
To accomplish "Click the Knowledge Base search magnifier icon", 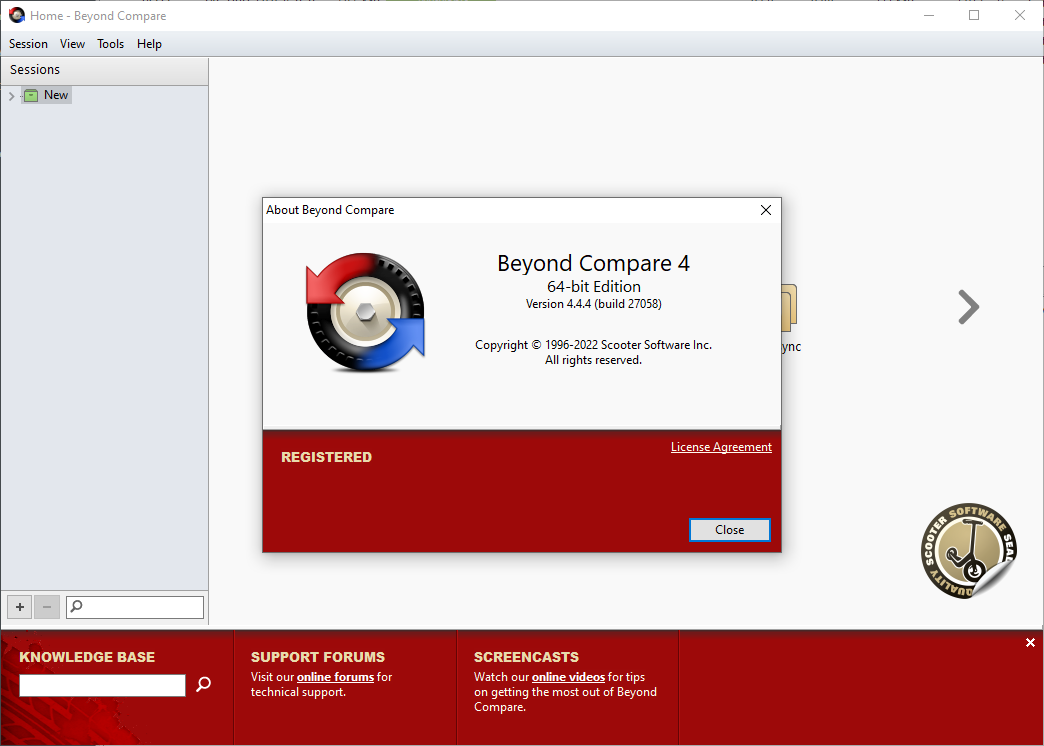I will point(204,684).
